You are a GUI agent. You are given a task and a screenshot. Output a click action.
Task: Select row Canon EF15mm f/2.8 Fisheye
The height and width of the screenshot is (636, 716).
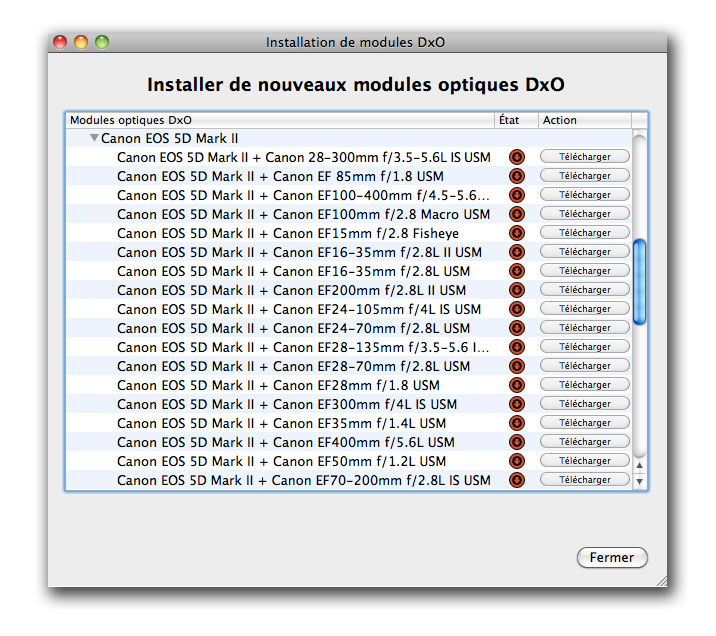point(349,233)
